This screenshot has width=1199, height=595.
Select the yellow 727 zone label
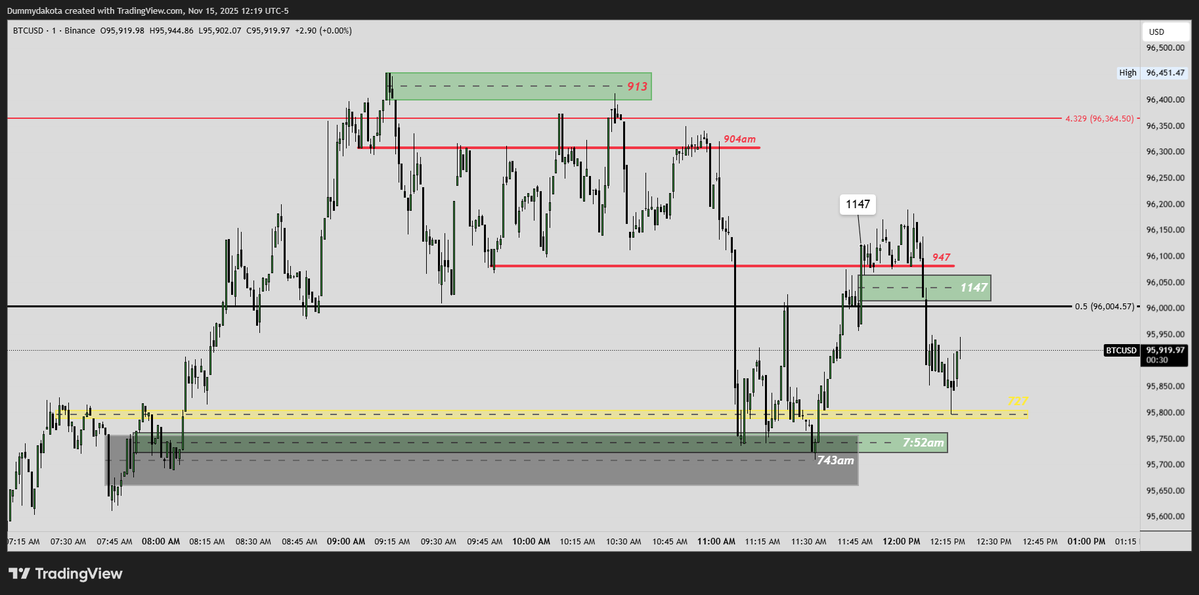[1017, 402]
